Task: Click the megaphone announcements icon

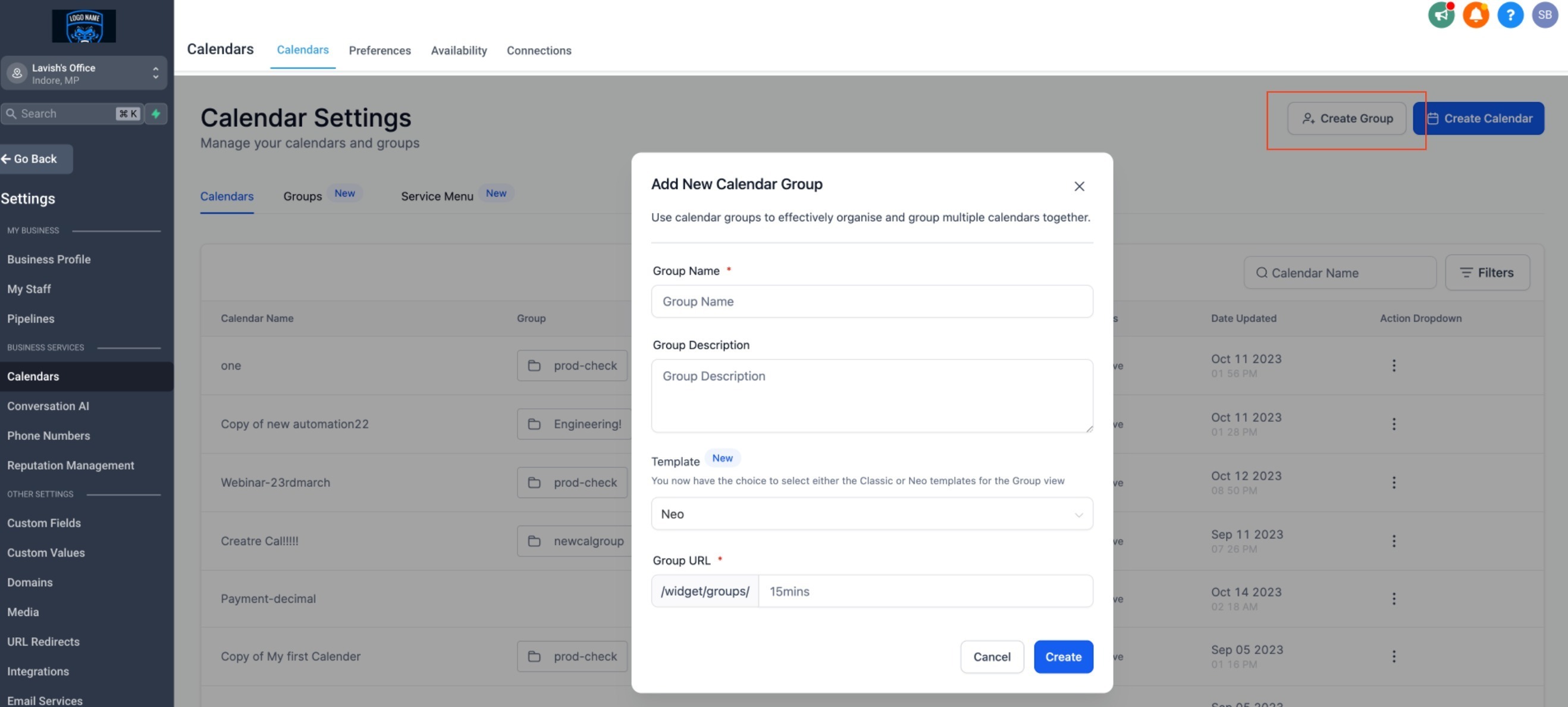Action: (1441, 15)
